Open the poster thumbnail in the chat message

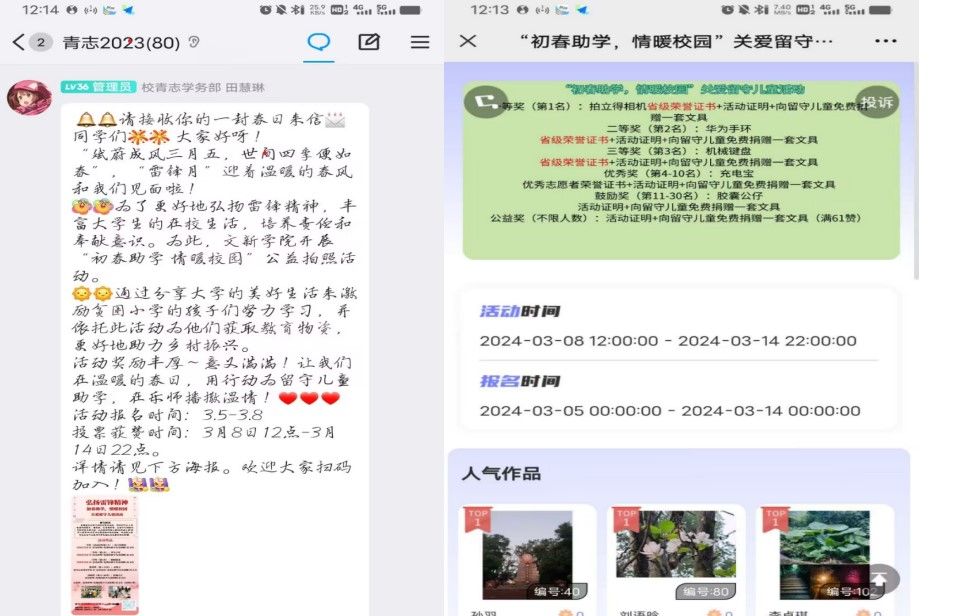click(x=104, y=554)
